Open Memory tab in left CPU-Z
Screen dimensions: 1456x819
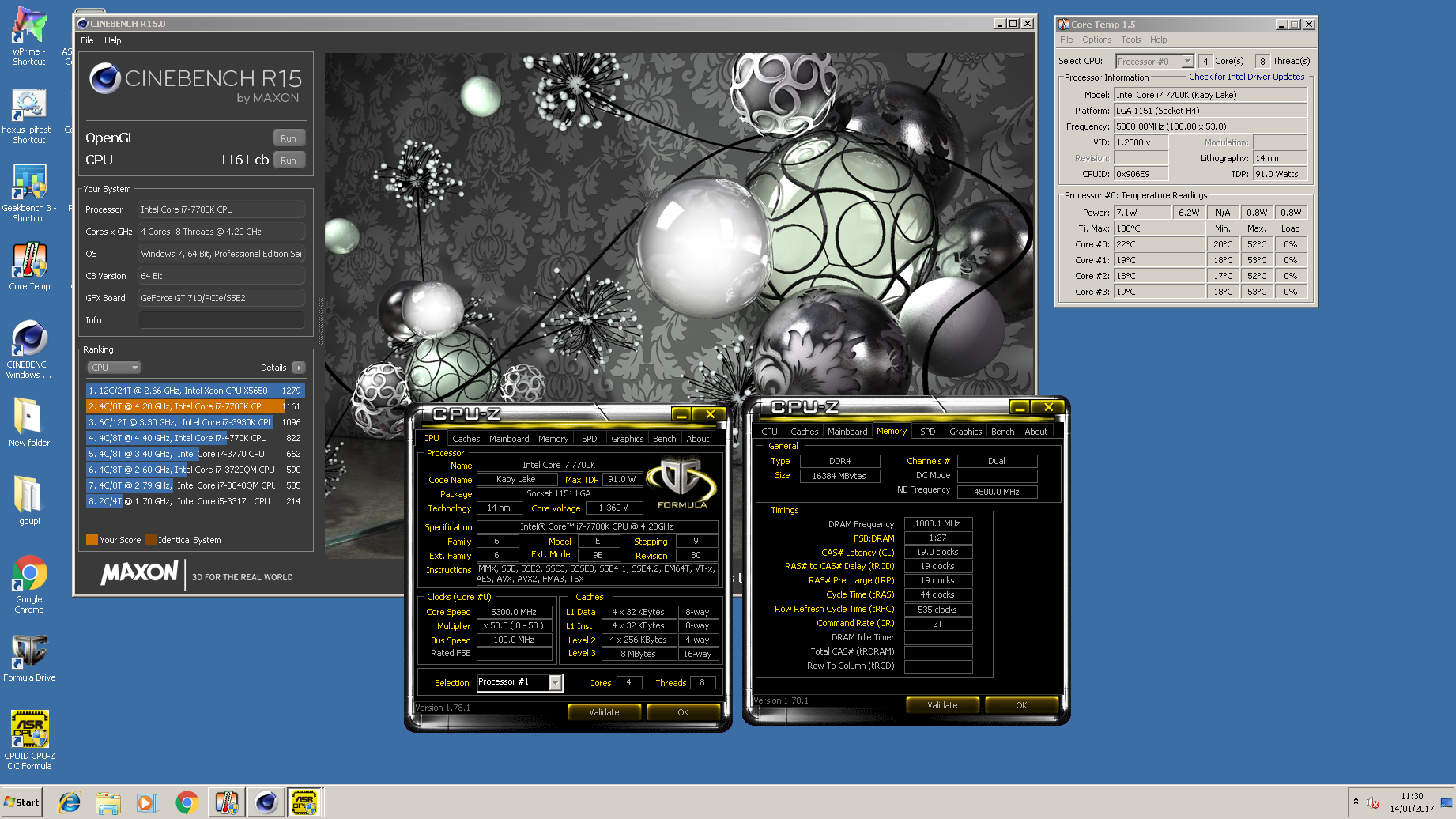tap(553, 439)
